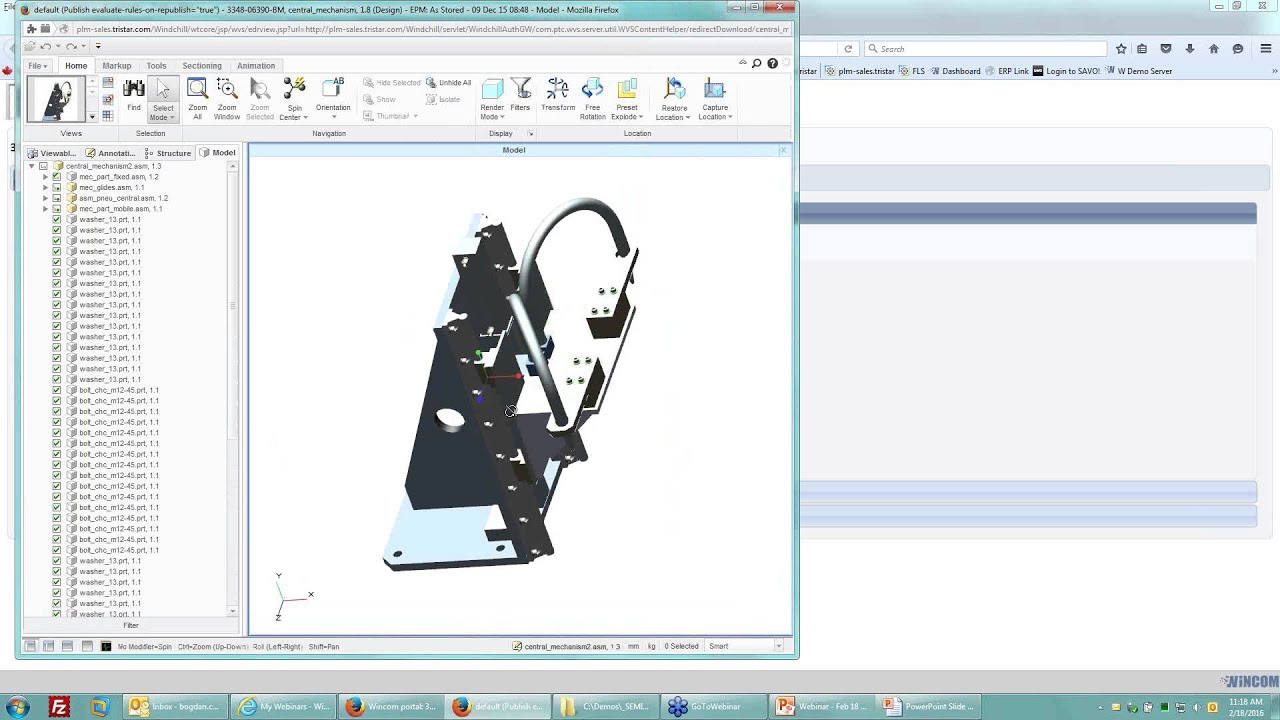This screenshot has width=1280, height=720.
Task: Open the Animation ribbon tab
Action: coord(256,66)
